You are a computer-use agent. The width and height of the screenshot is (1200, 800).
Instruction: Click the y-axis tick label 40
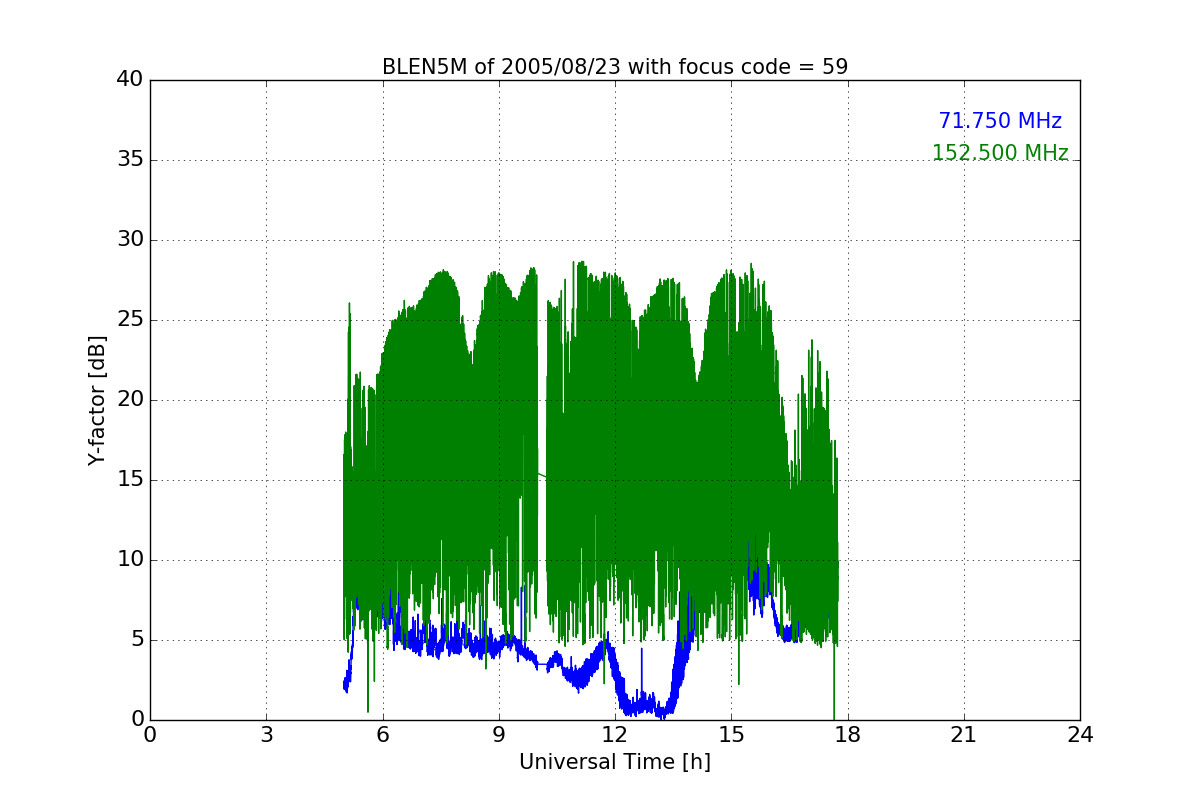pos(129,80)
